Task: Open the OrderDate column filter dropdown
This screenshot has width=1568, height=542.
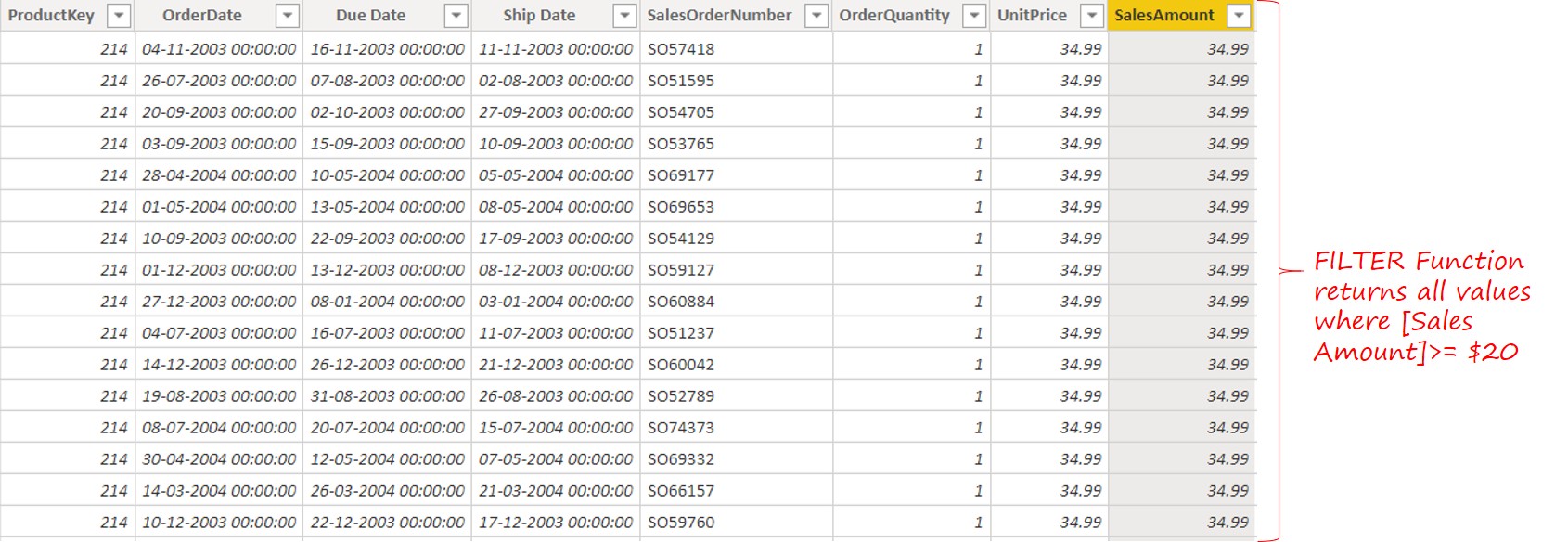Action: coord(288,16)
